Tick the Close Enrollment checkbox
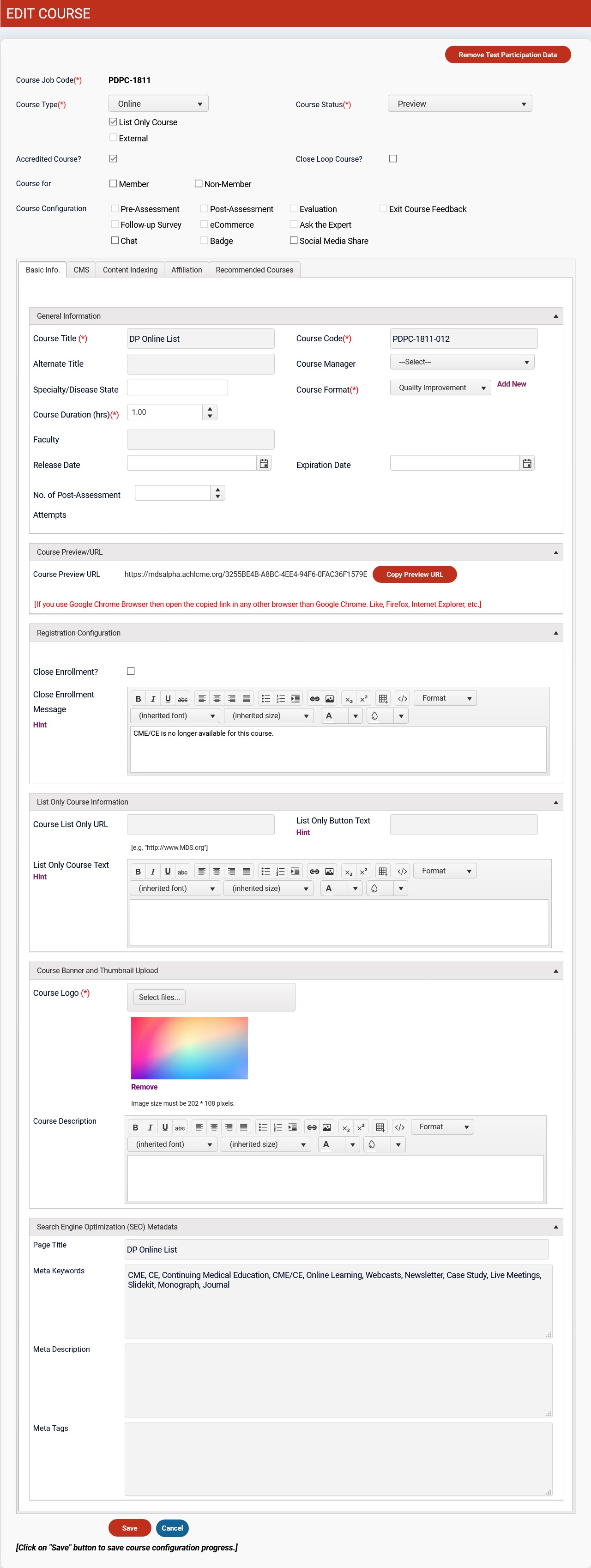591x1568 pixels. click(131, 672)
